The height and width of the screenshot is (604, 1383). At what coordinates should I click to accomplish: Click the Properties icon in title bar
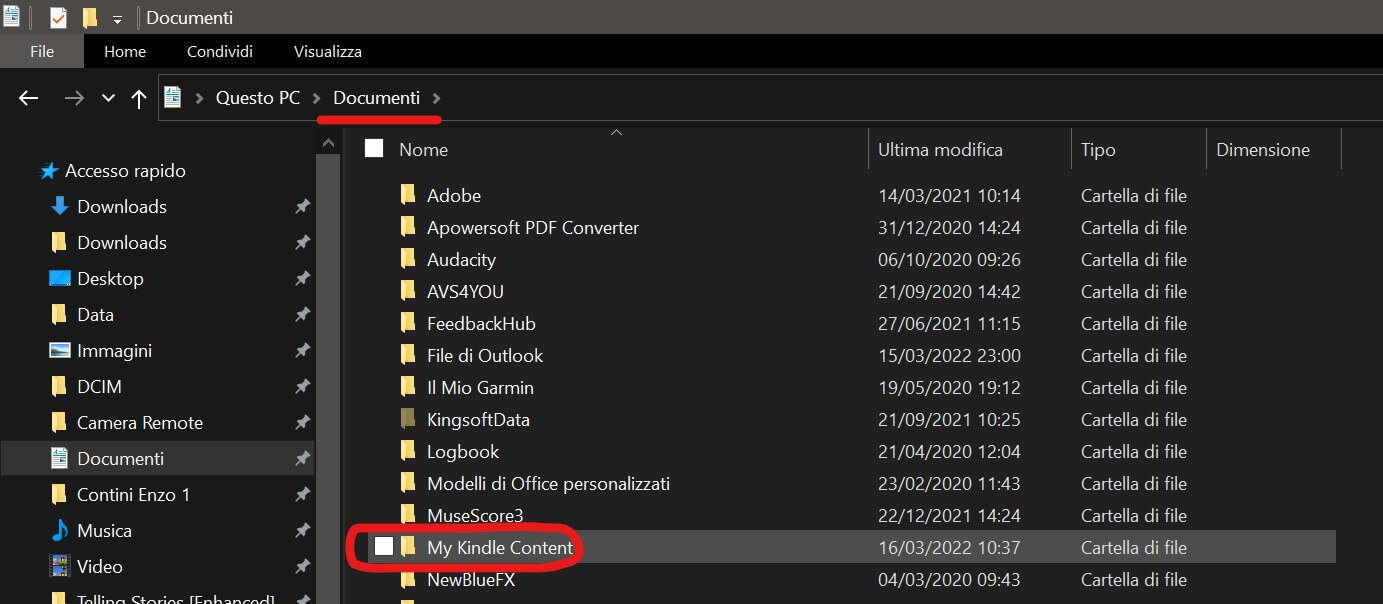pyautogui.click(x=58, y=18)
